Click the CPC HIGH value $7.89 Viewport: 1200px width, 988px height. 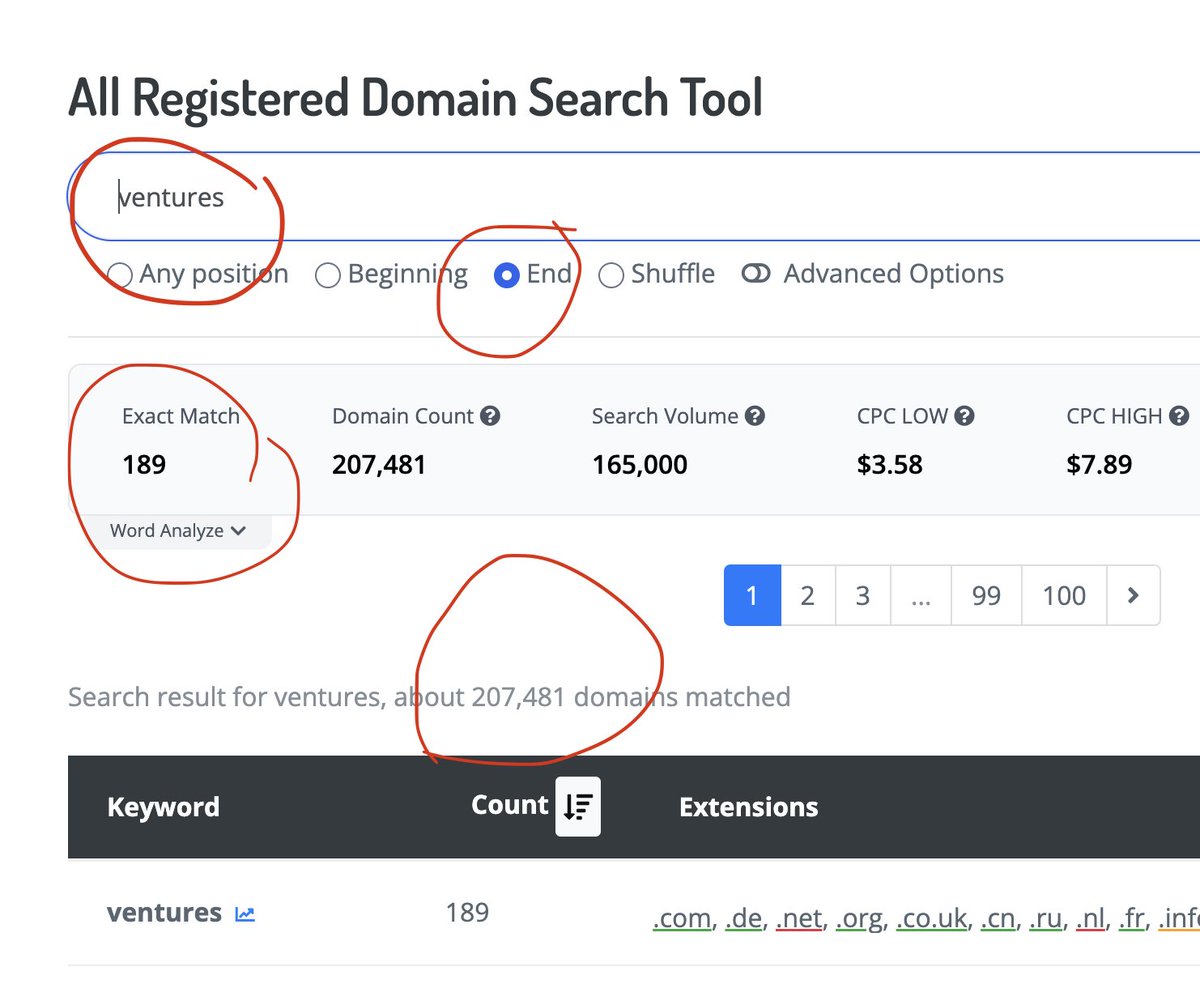tap(1099, 465)
